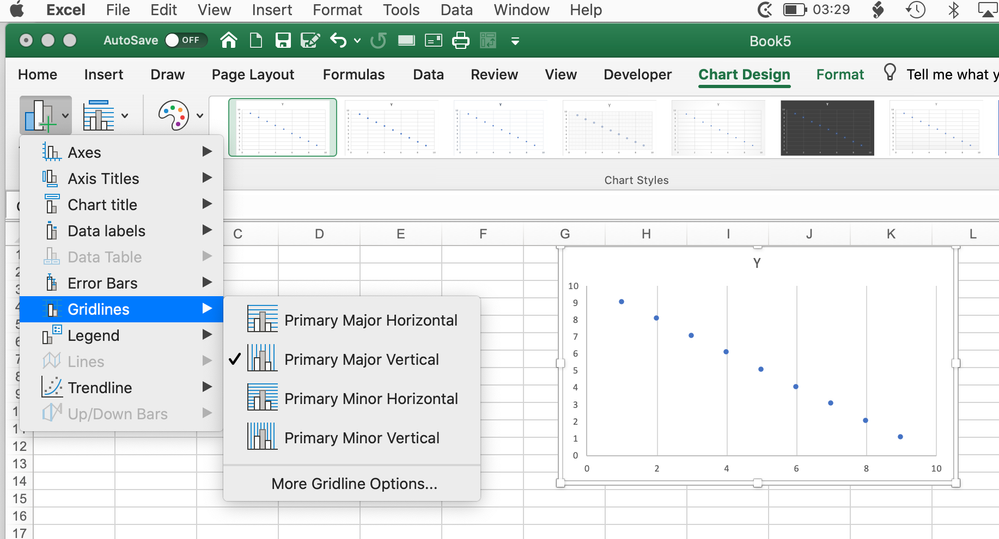Select the first chart style thumbnail
This screenshot has width=999, height=539.
pos(283,127)
